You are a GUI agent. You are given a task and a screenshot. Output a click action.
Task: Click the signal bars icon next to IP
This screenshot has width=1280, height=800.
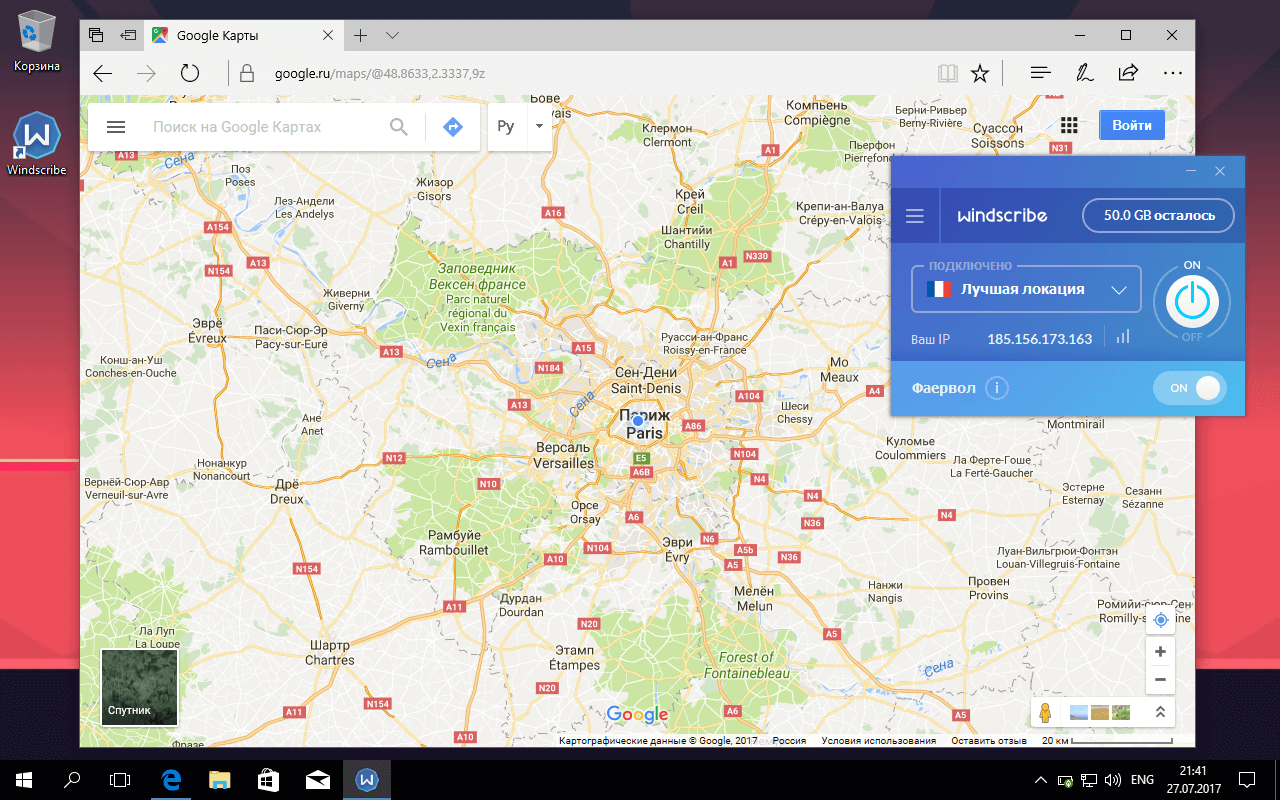coord(1123,338)
